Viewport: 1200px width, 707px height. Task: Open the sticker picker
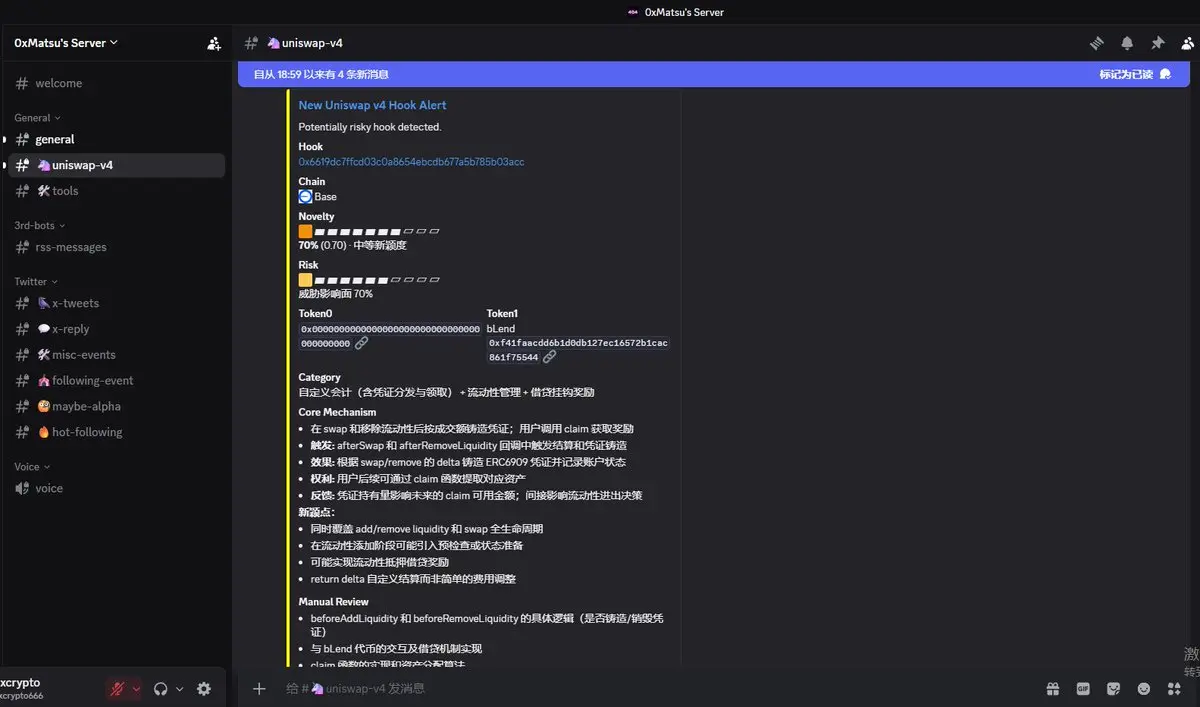1113,688
